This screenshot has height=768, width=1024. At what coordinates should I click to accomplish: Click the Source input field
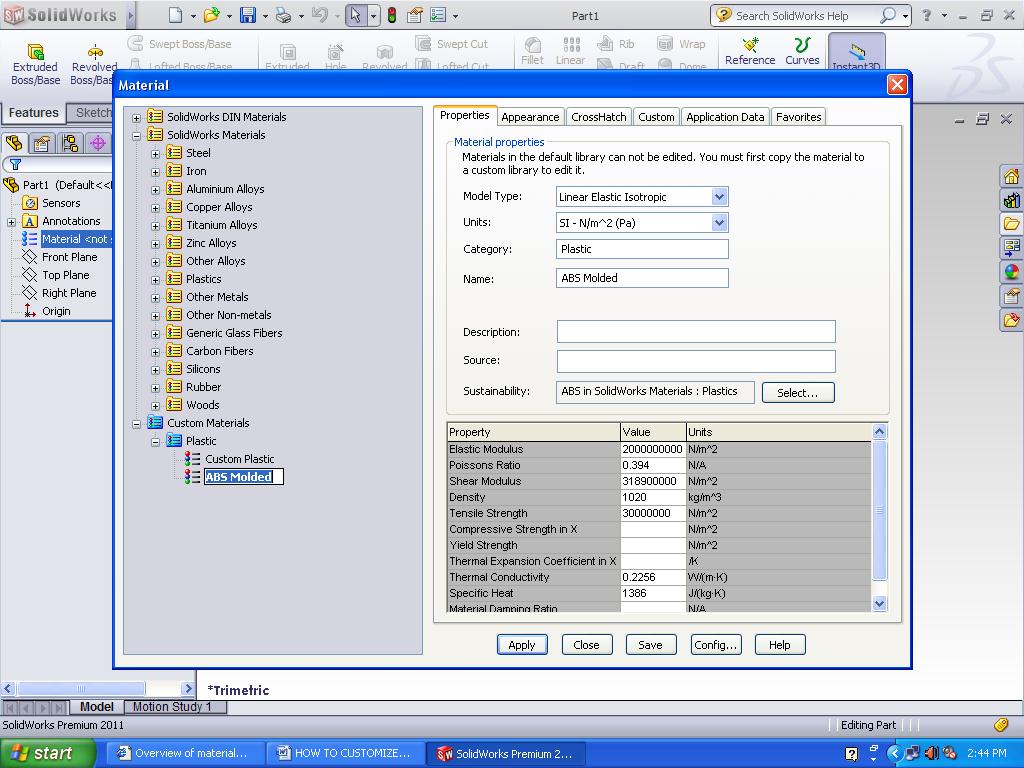coord(696,361)
